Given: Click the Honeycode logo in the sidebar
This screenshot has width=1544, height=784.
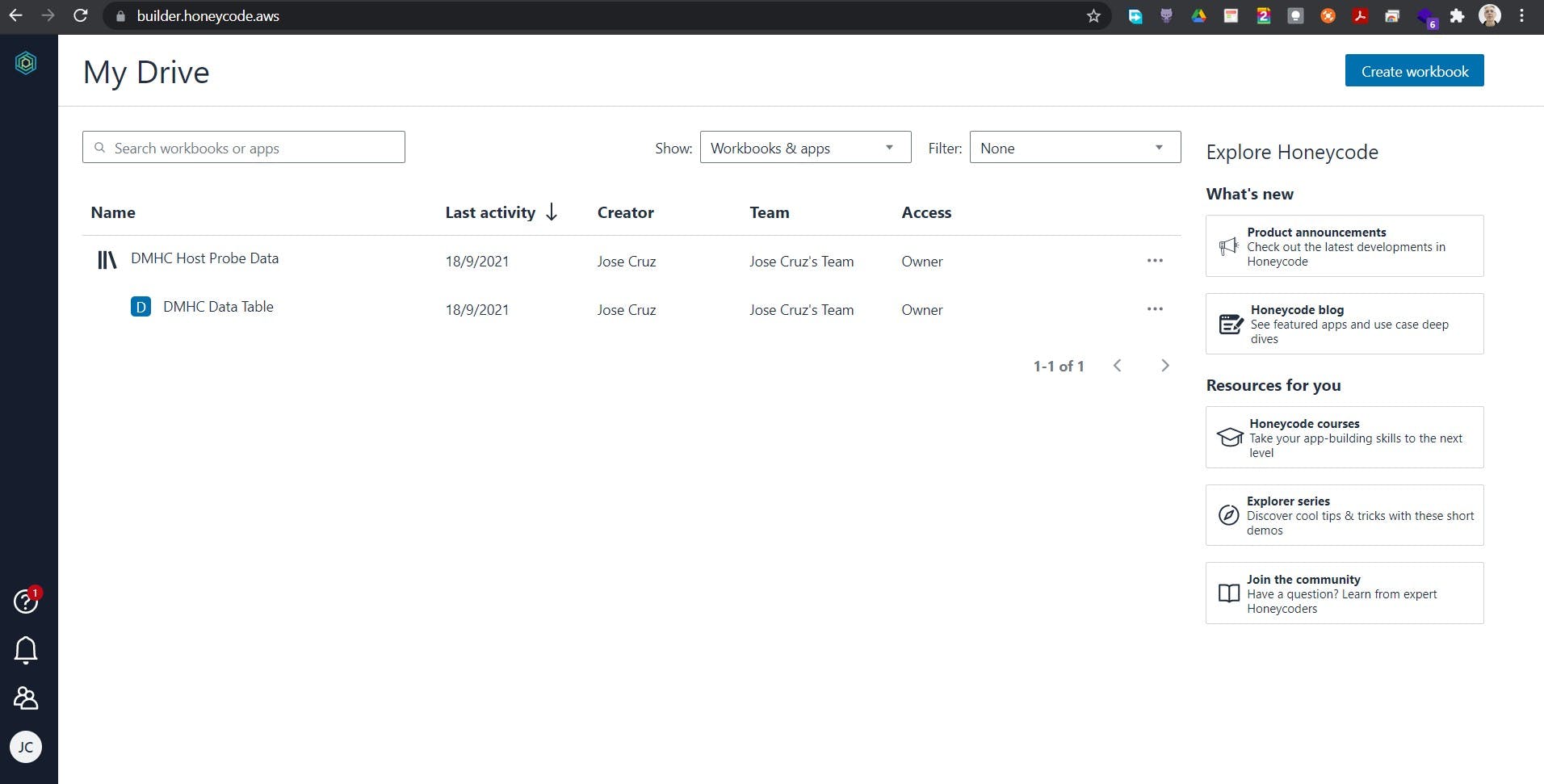Looking at the screenshot, I should tap(26, 62).
